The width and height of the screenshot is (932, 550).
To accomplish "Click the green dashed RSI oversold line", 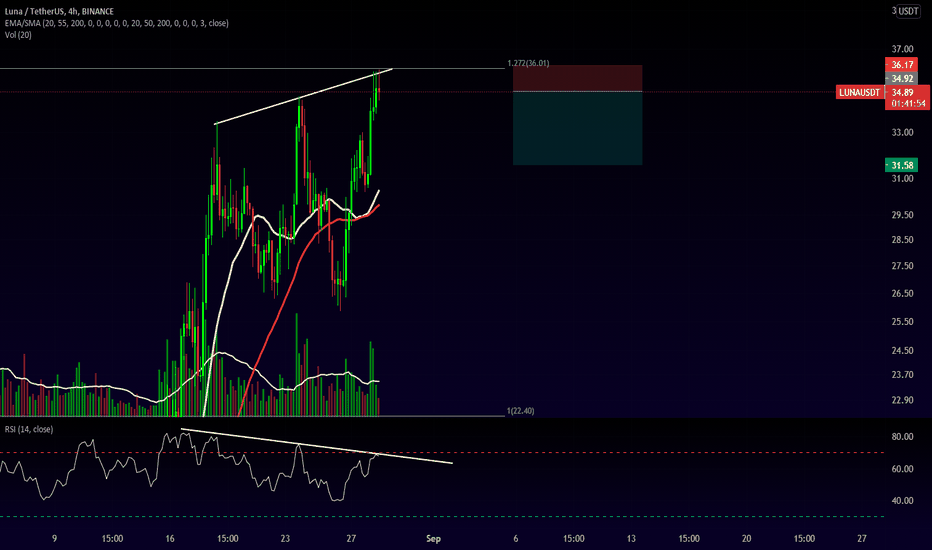I will pos(442,516).
